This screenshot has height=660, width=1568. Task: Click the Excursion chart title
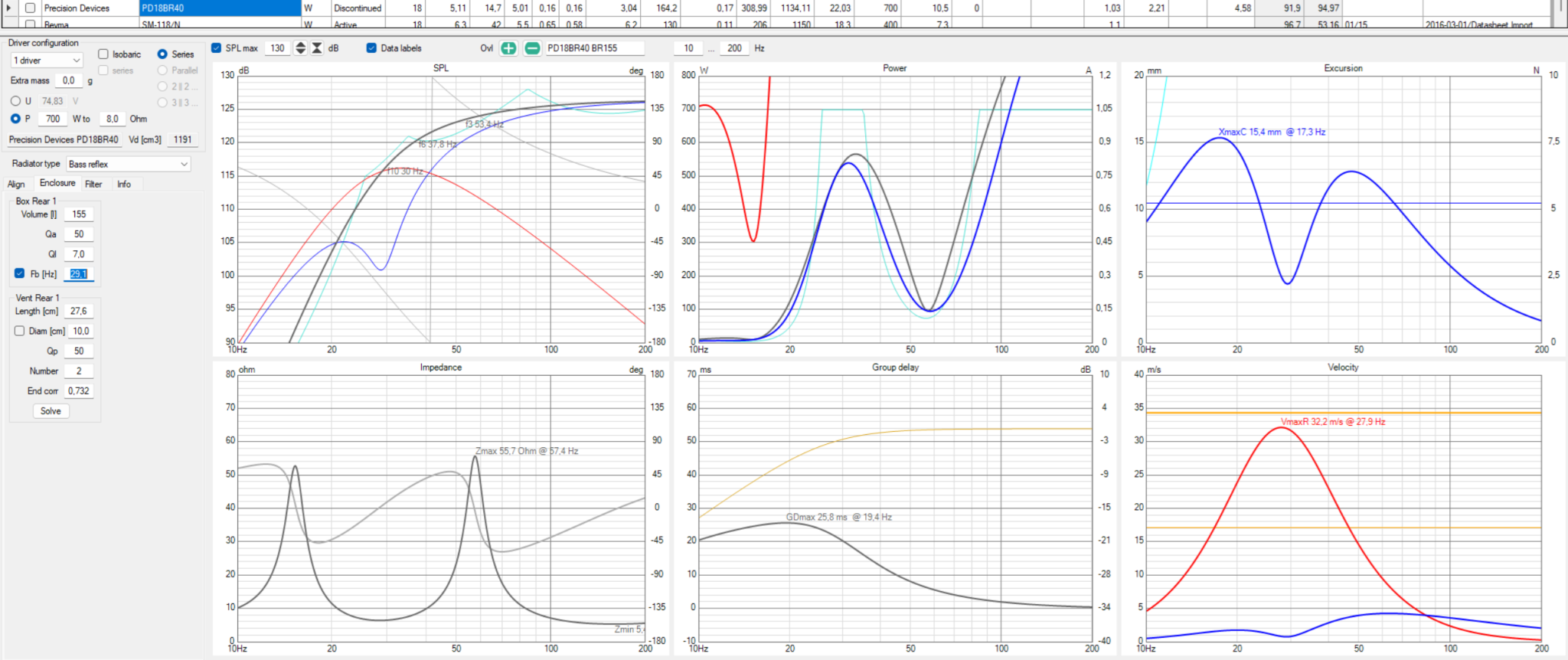point(1343,68)
